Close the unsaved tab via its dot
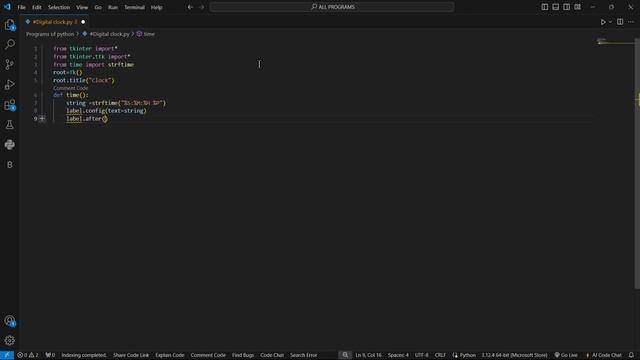Viewport: 640px width, 360px height. click(x=83, y=22)
